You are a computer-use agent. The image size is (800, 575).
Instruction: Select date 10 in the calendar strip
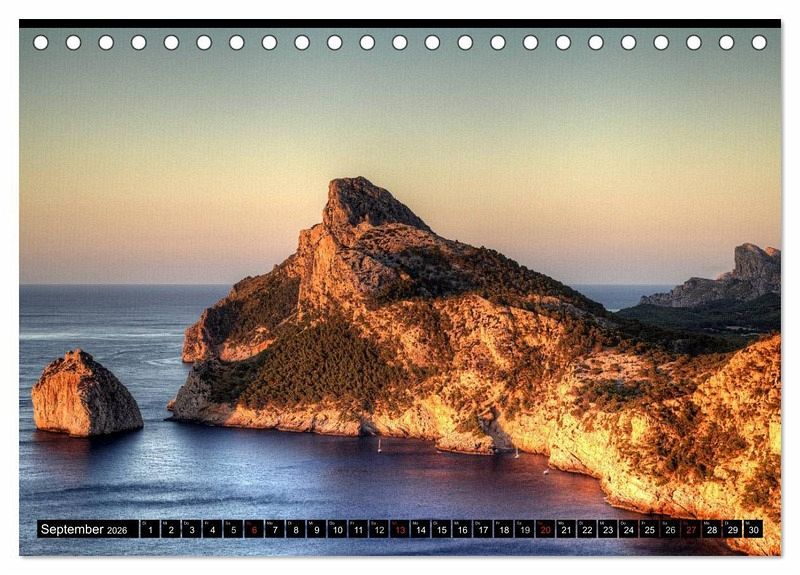pyautogui.click(x=337, y=529)
